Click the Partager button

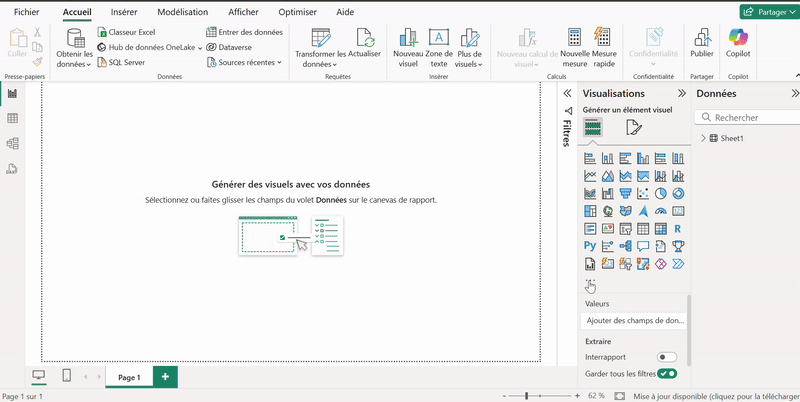pyautogui.click(x=768, y=11)
